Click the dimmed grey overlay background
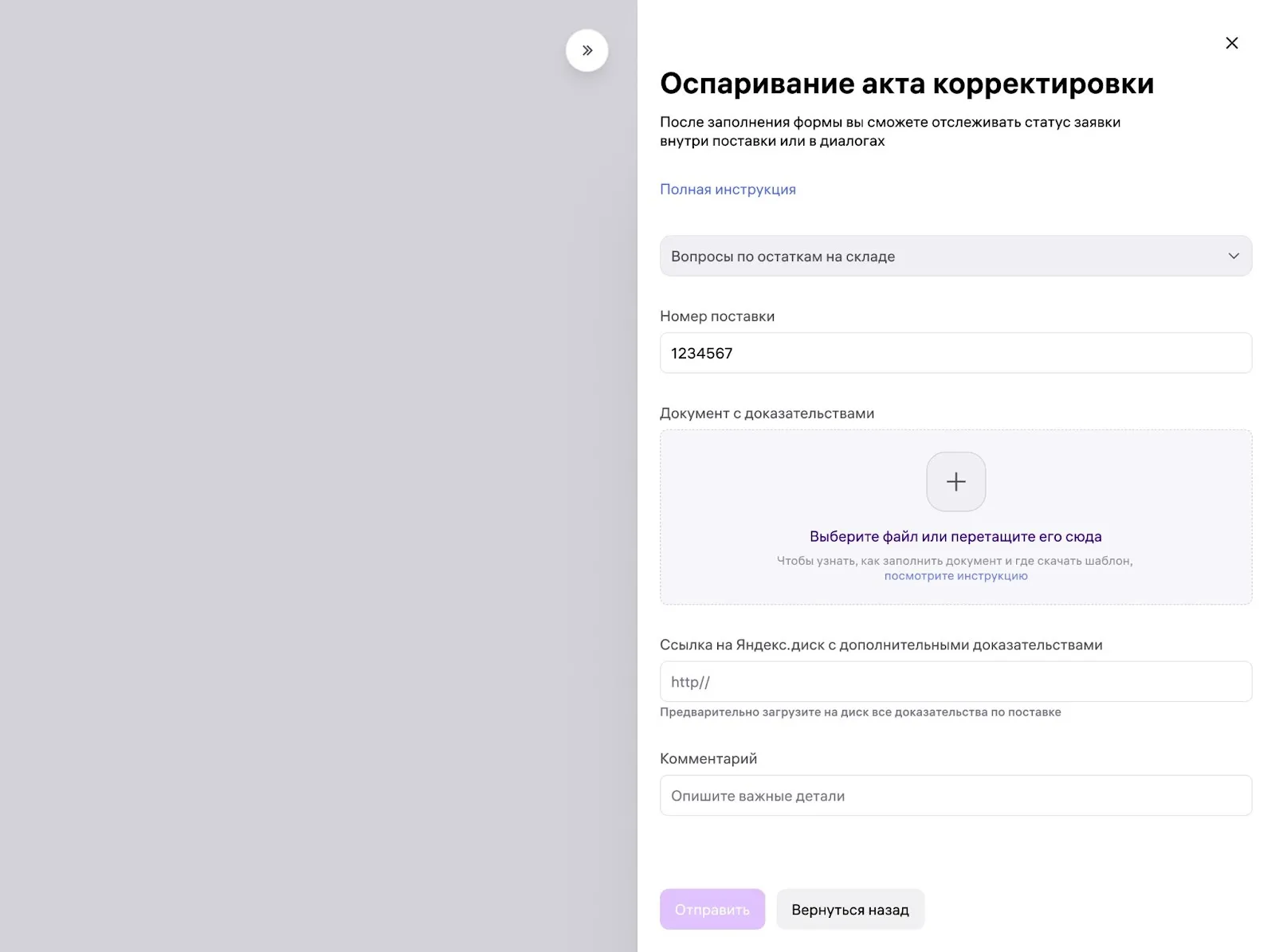This screenshot has height=952, width=1275. [319, 478]
